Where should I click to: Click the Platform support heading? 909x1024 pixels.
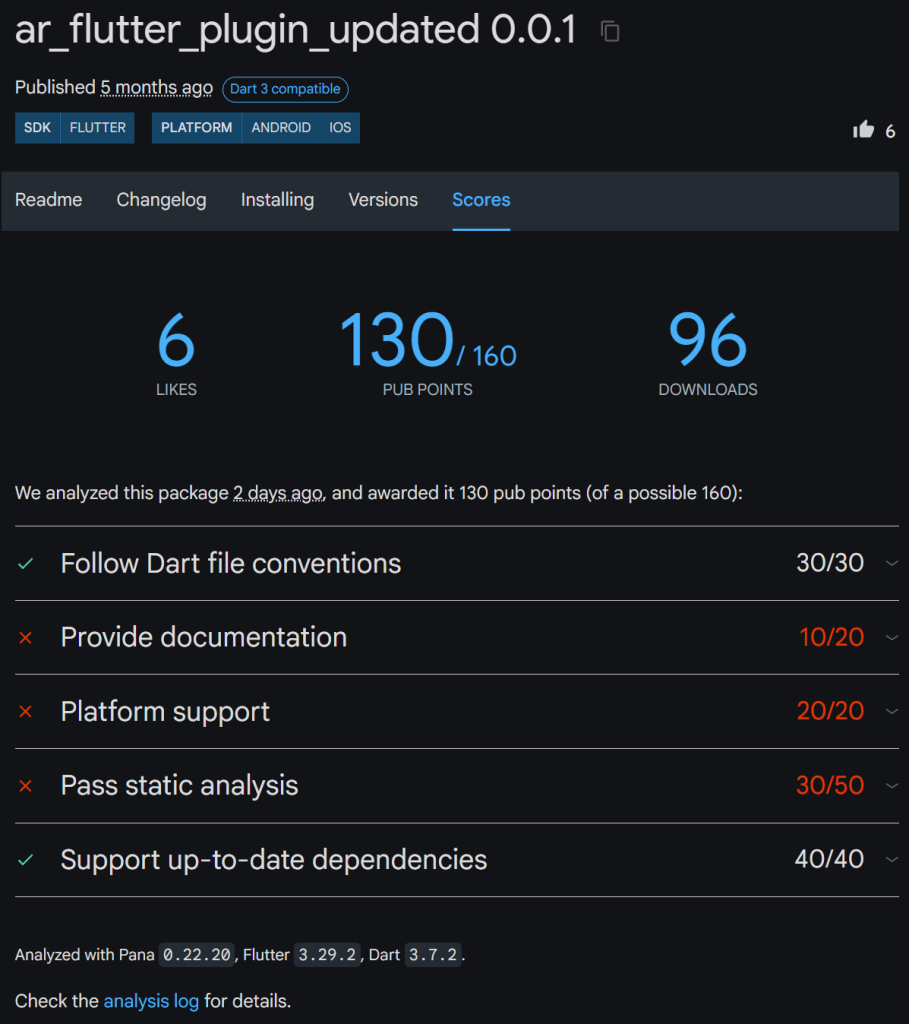[165, 711]
